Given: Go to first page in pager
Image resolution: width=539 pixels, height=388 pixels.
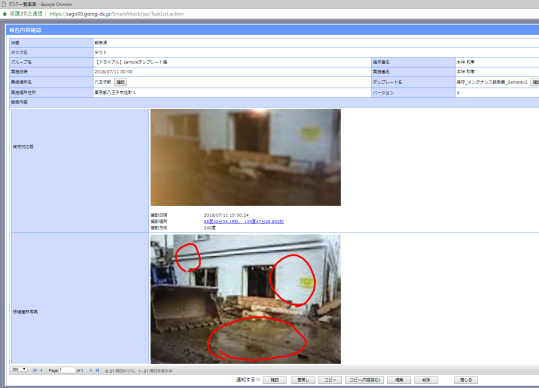Looking at the screenshot, I should (35, 370).
